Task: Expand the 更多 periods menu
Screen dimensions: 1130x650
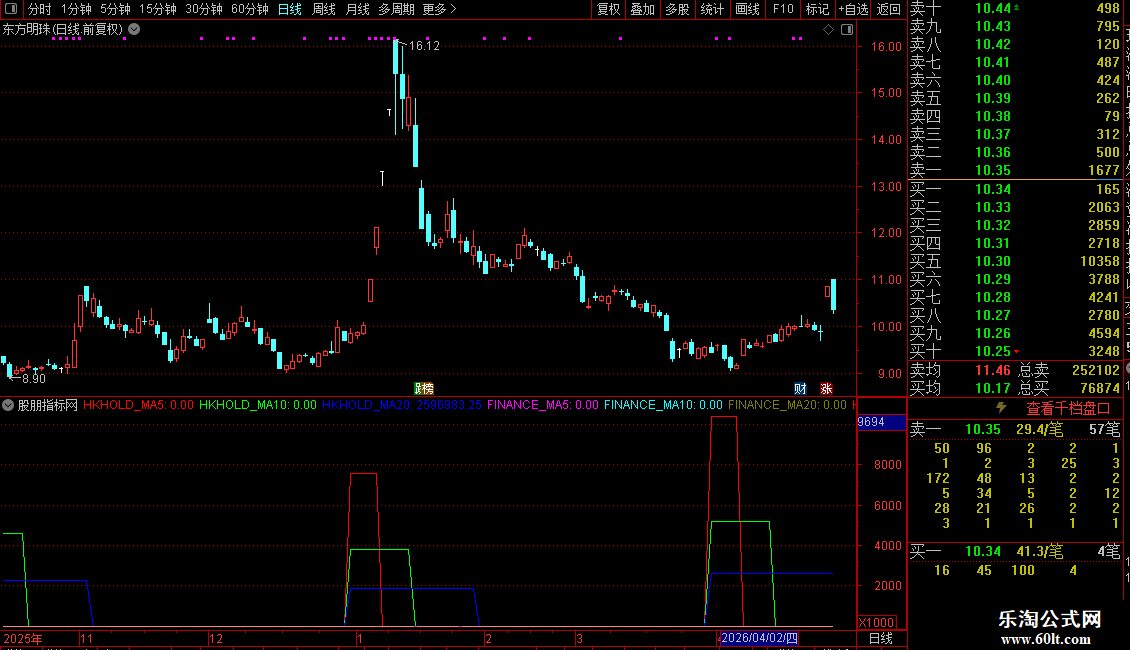Action: (439, 9)
